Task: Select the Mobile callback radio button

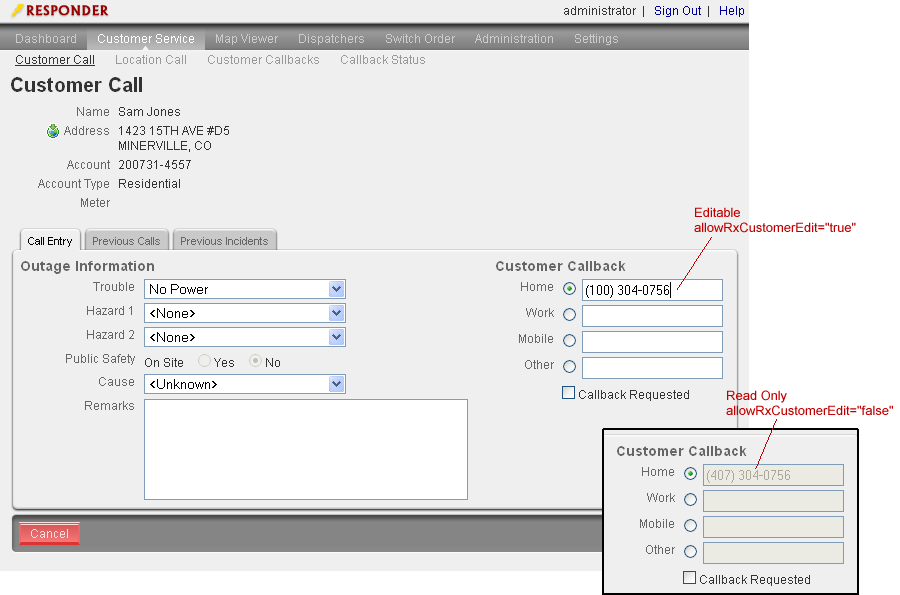Action: [x=570, y=341]
